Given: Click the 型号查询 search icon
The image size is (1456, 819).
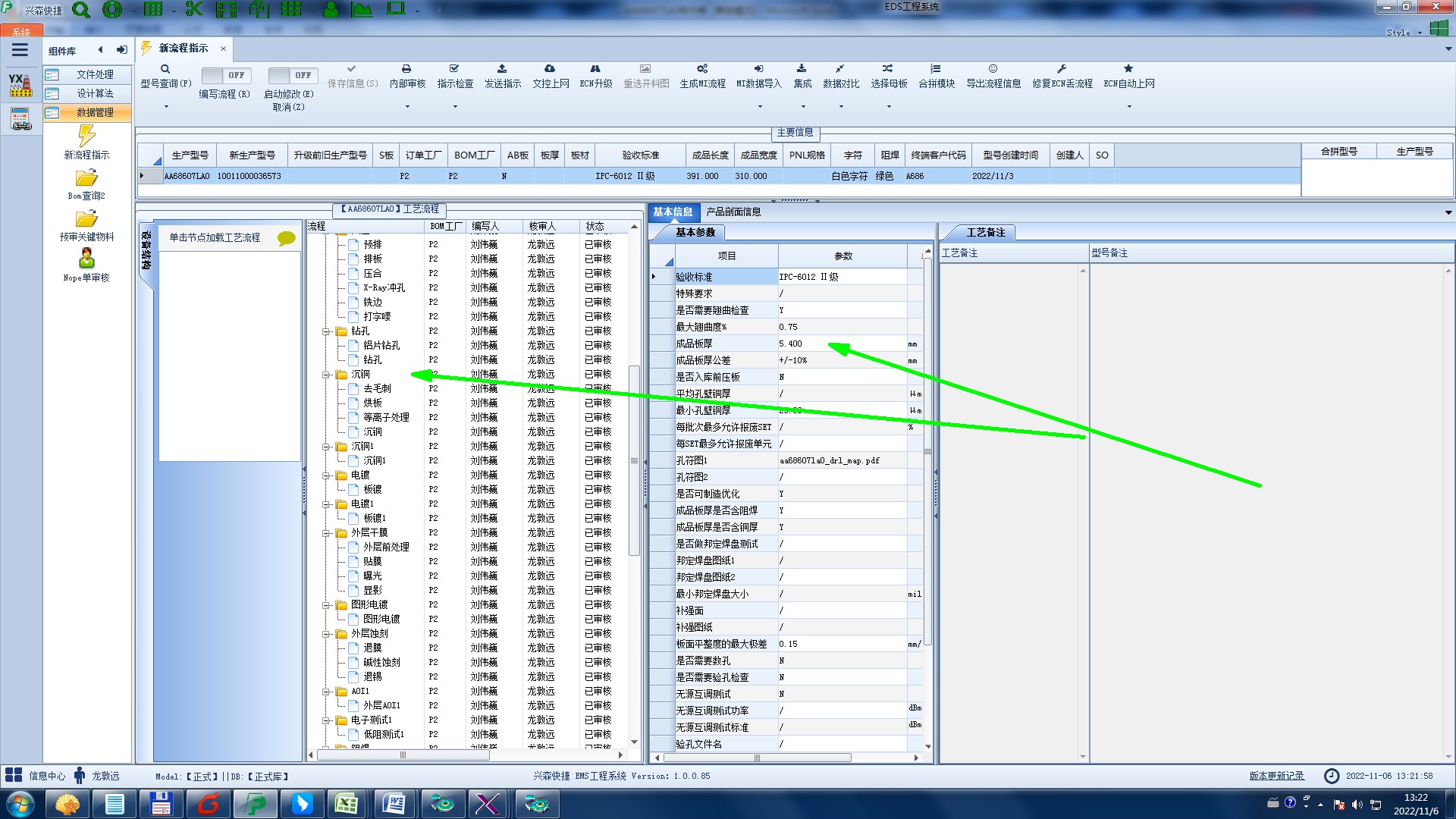Looking at the screenshot, I should (x=165, y=69).
